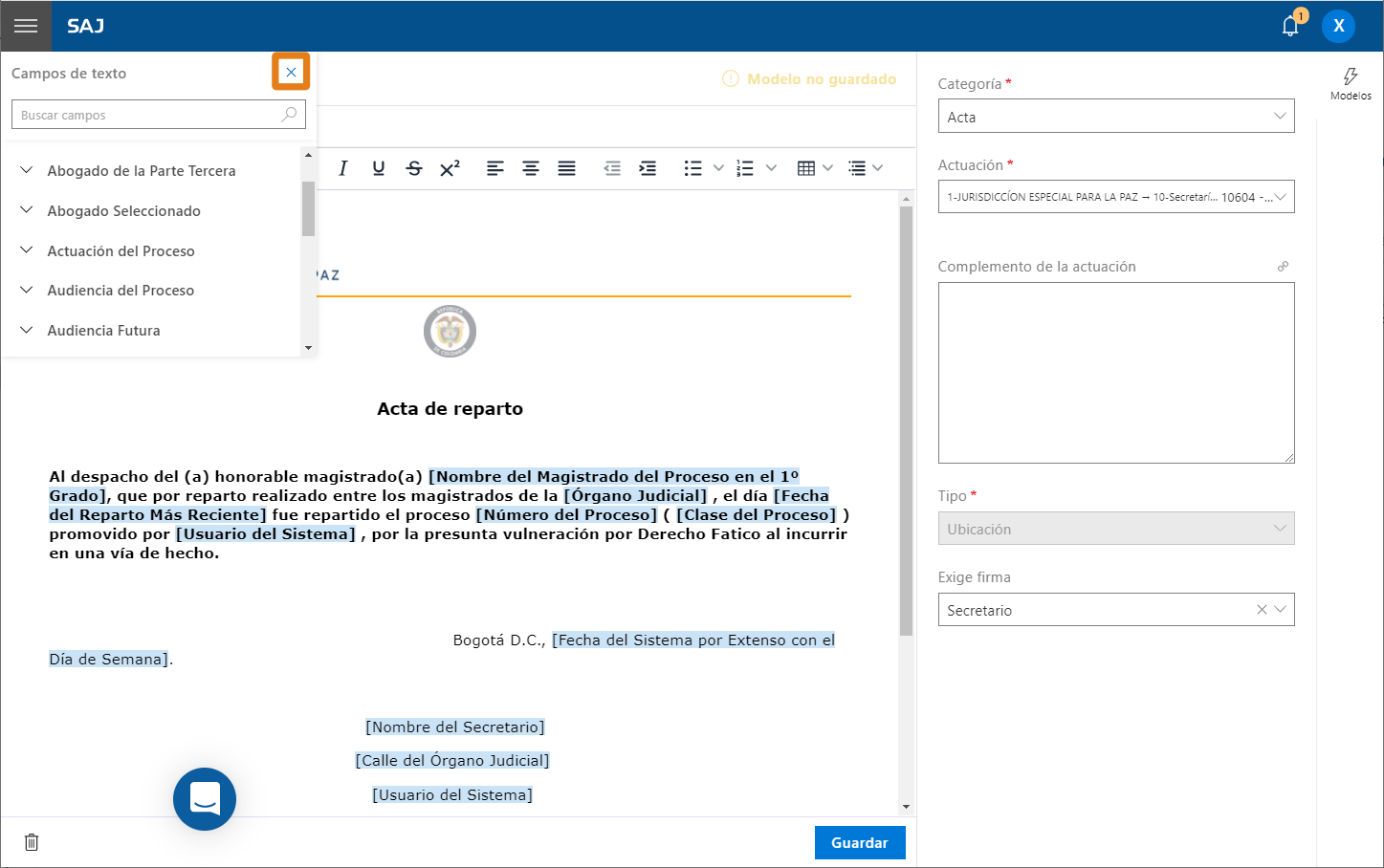Apply superscript formatting
Viewport: 1384px width, 868px height.
pyautogui.click(x=450, y=168)
